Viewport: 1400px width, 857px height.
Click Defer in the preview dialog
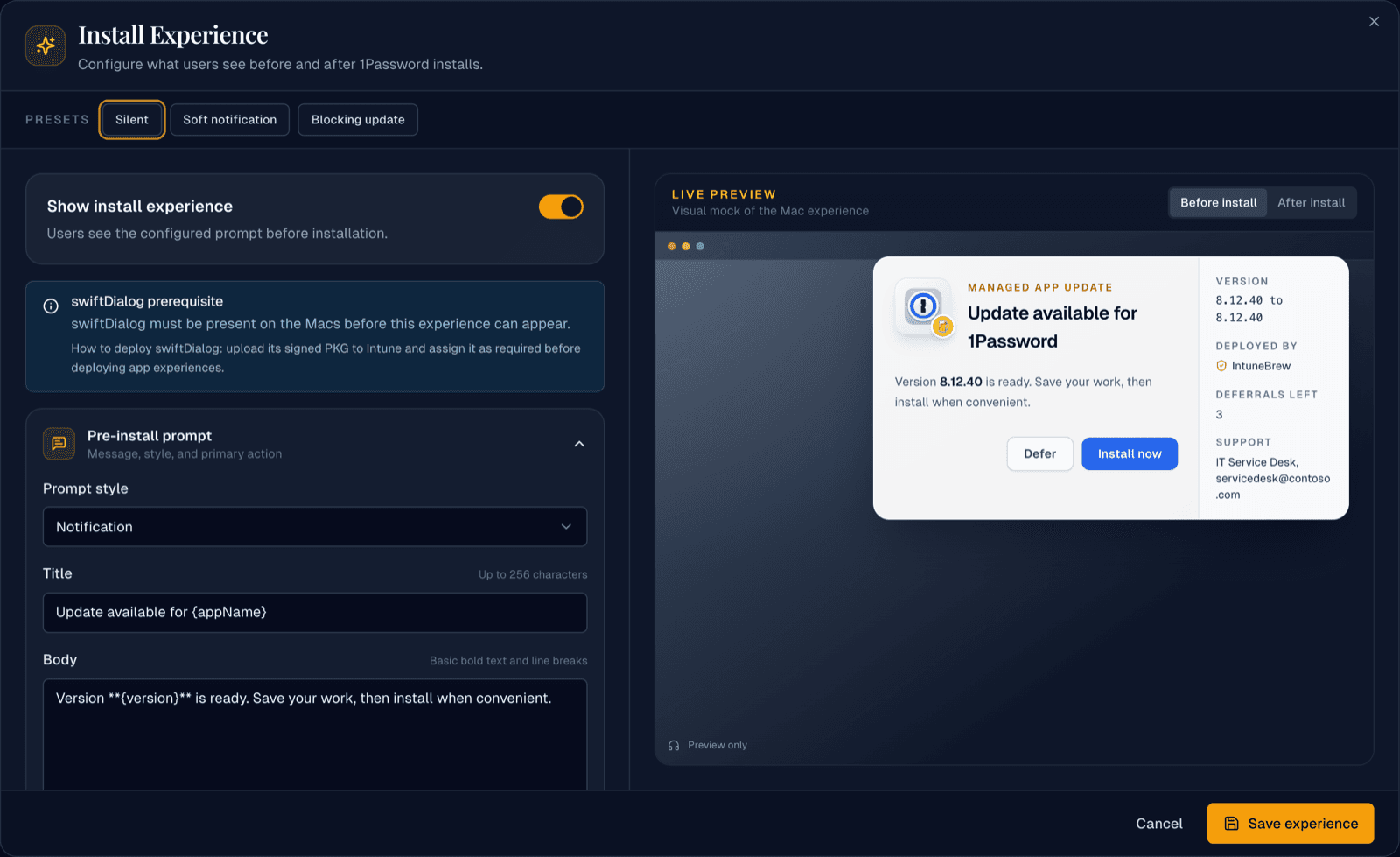(1039, 453)
